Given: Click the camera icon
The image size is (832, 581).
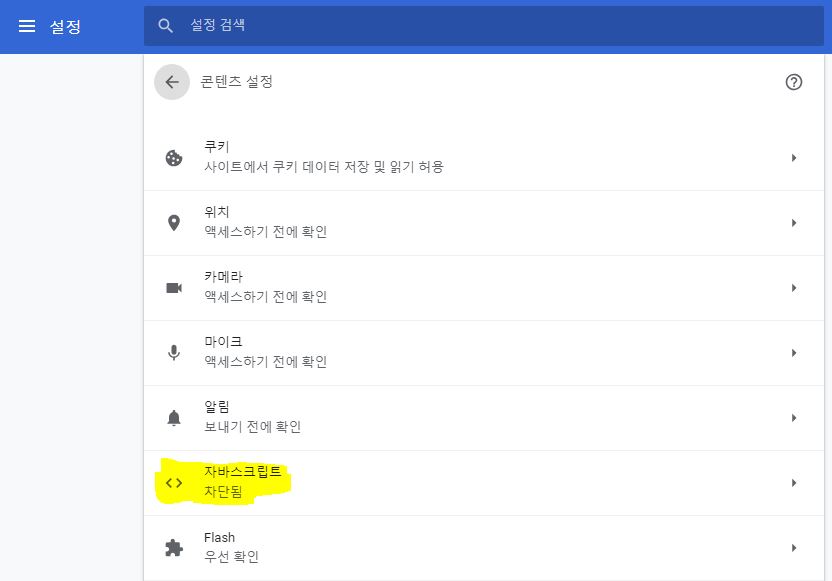Looking at the screenshot, I should point(174,288).
